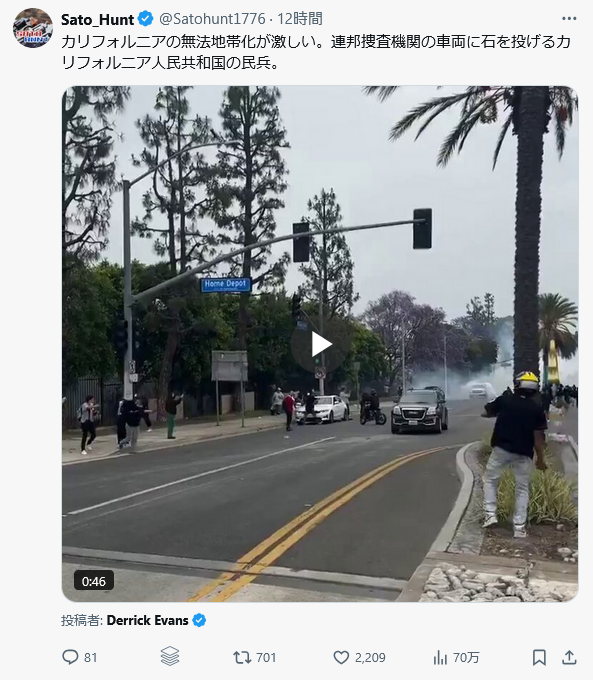Open the reply comment icon
The width and height of the screenshot is (593, 680).
coord(70,657)
